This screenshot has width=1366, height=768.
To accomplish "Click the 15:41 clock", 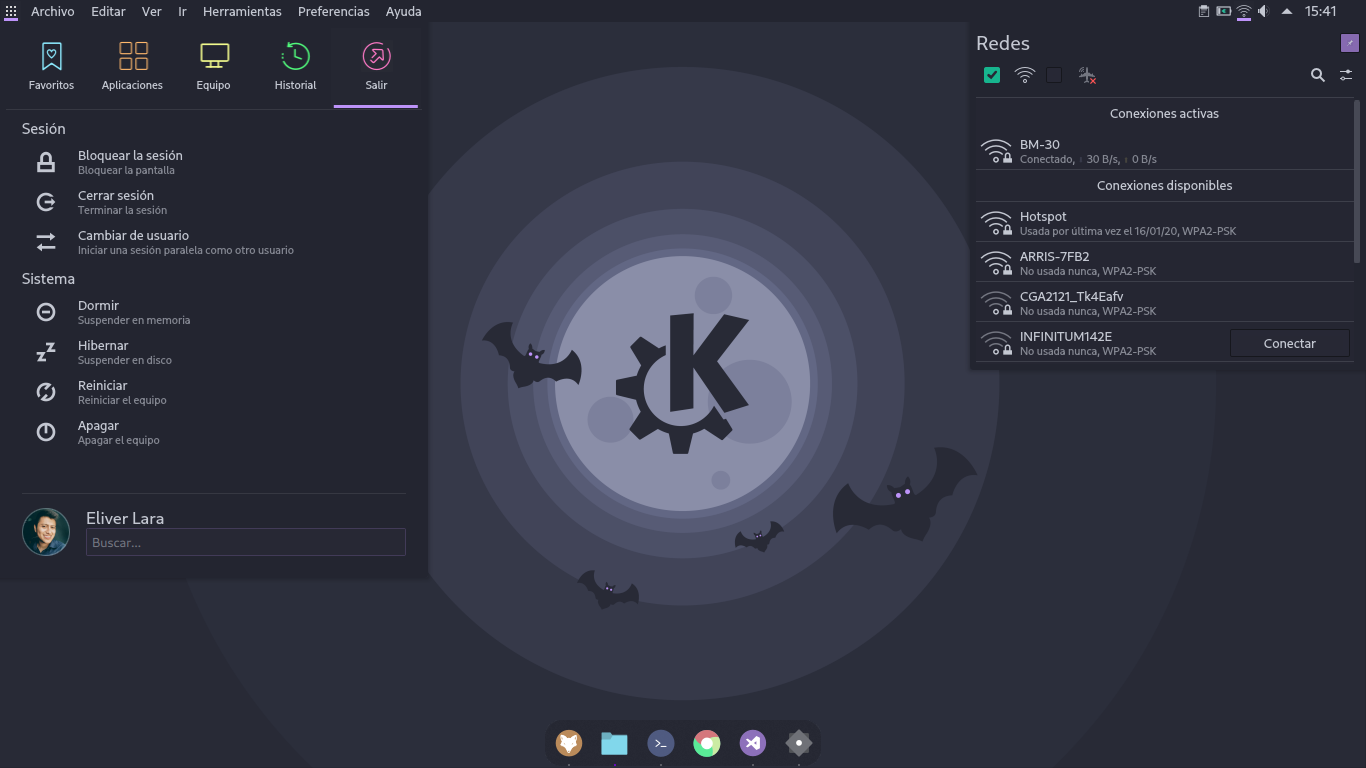I will 1321,11.
